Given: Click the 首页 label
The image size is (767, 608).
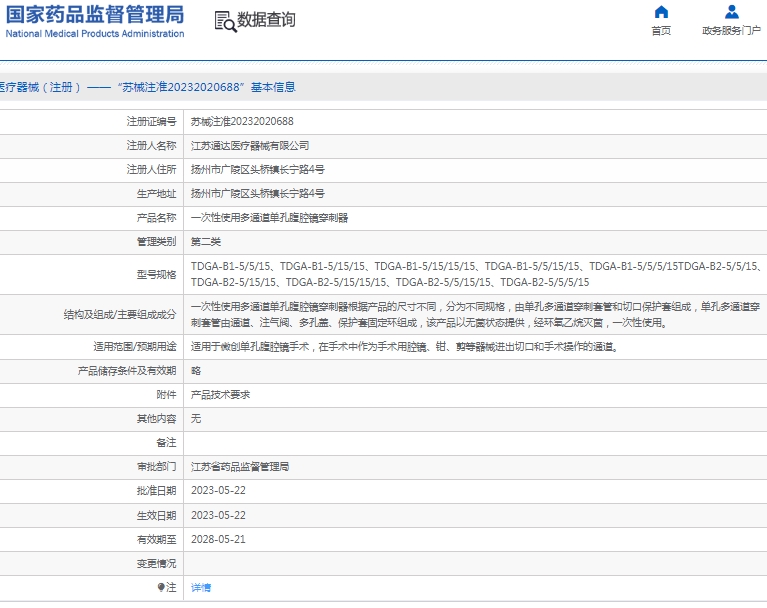Looking at the screenshot, I should tap(661, 30).
